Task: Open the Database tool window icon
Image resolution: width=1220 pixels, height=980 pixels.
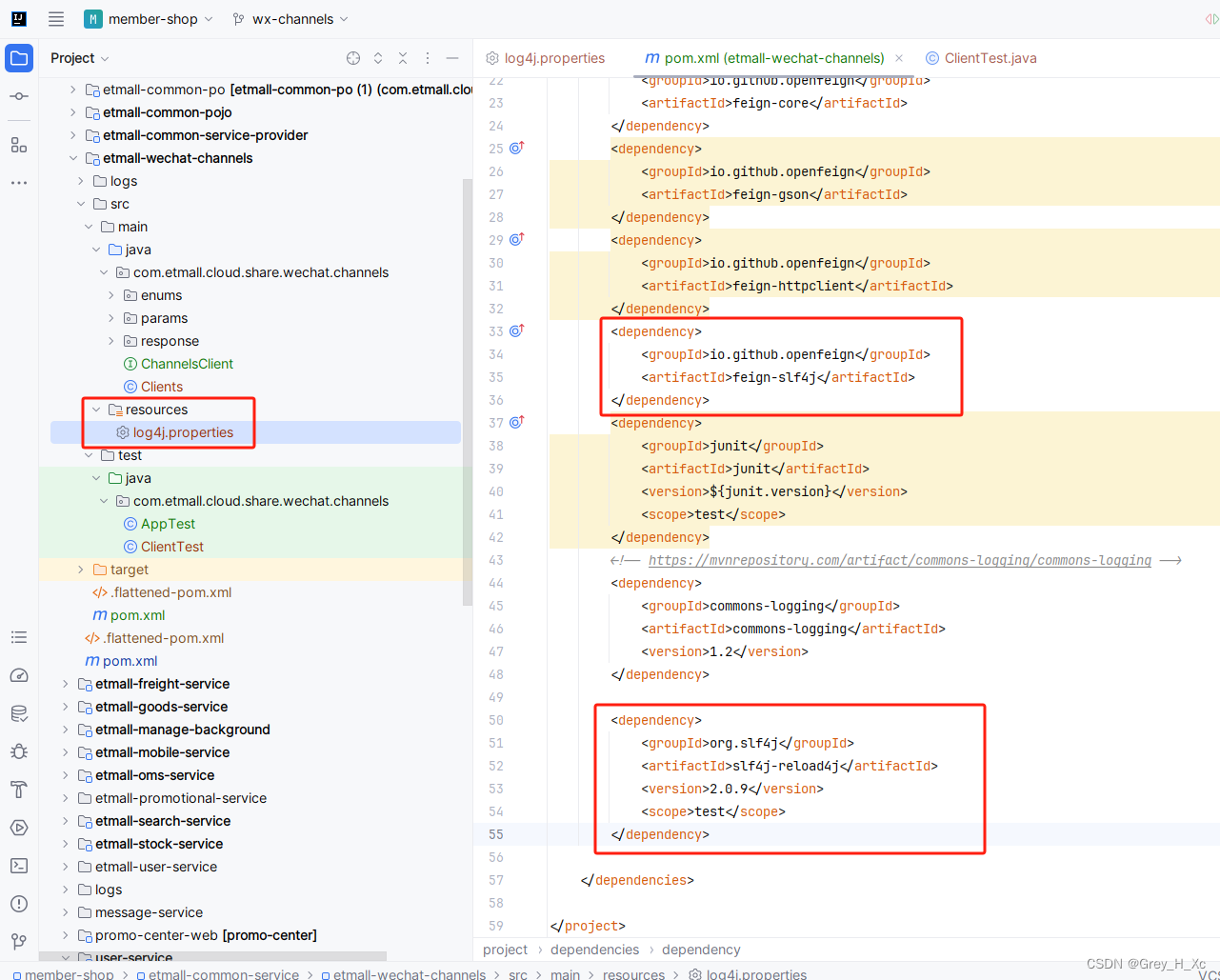Action: (x=19, y=713)
